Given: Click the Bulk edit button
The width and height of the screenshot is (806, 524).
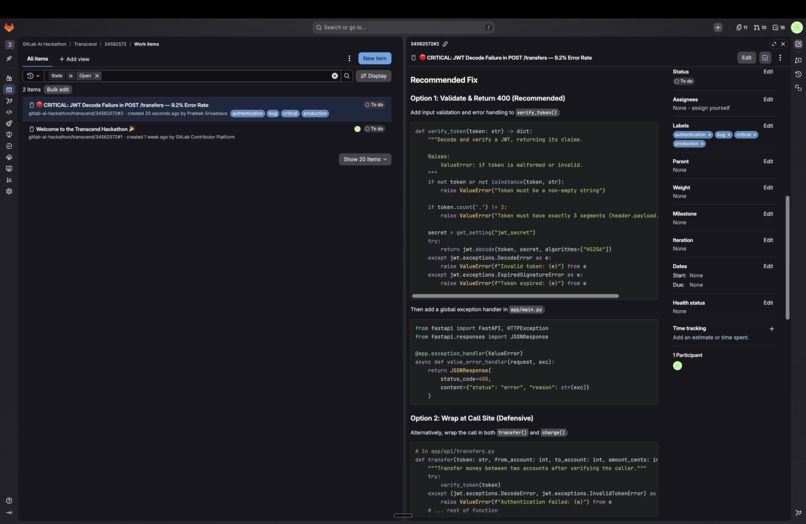Looking at the screenshot, I should point(58,89).
